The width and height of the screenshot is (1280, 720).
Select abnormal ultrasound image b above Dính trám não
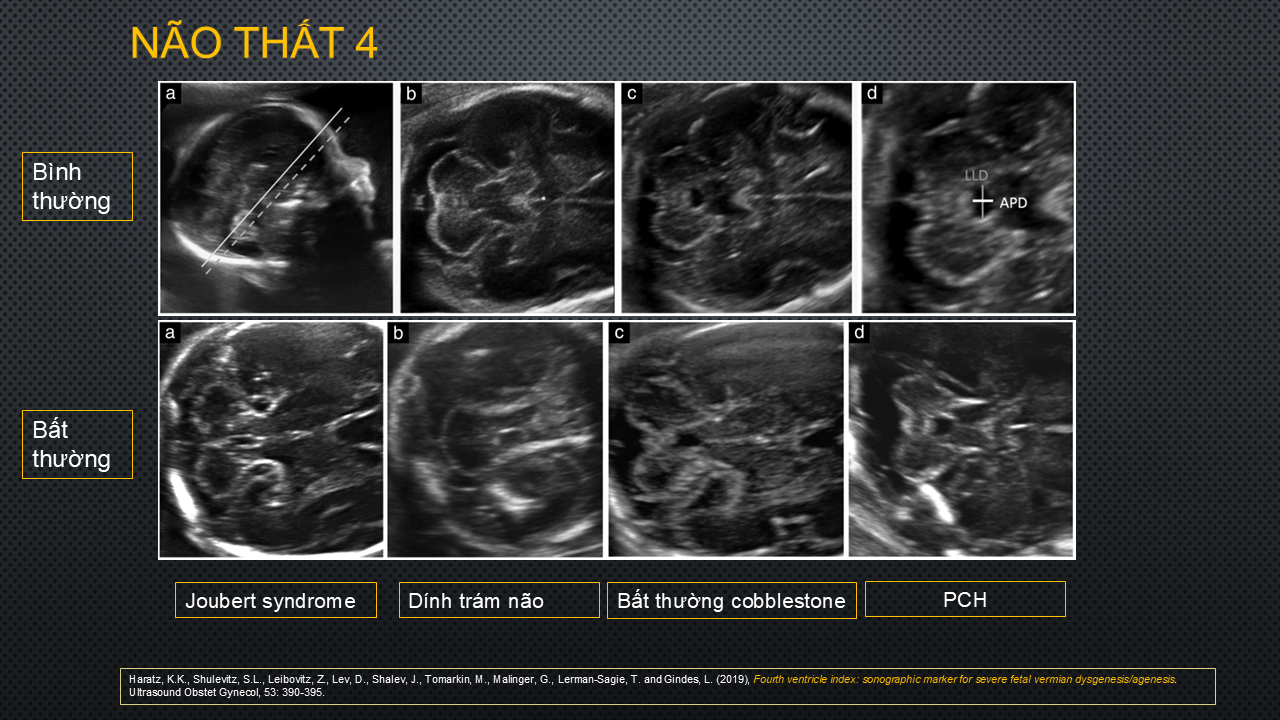tap(495, 439)
